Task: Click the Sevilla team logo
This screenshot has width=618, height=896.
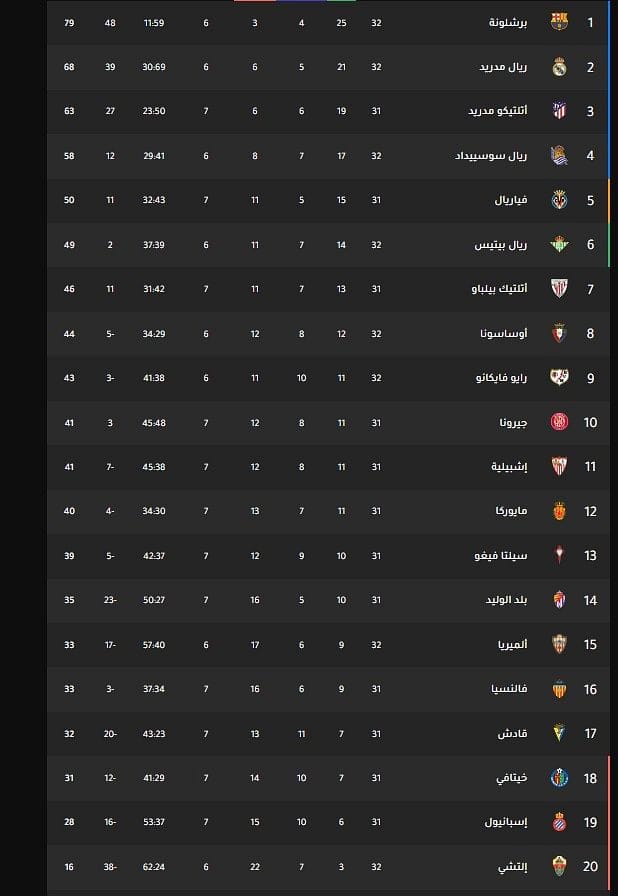Action: (x=560, y=466)
